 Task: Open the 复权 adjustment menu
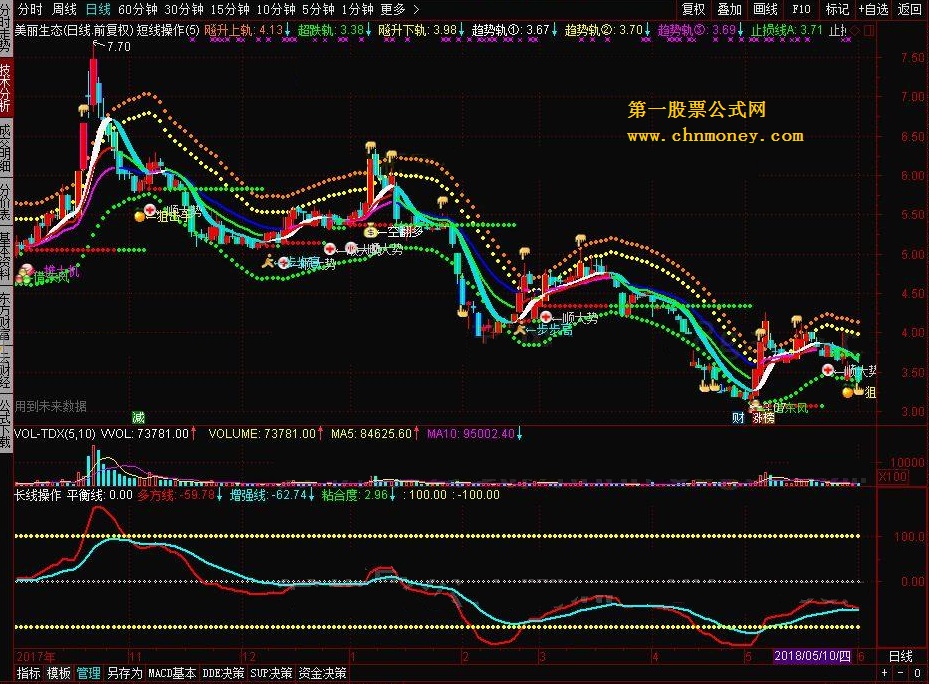tap(693, 9)
